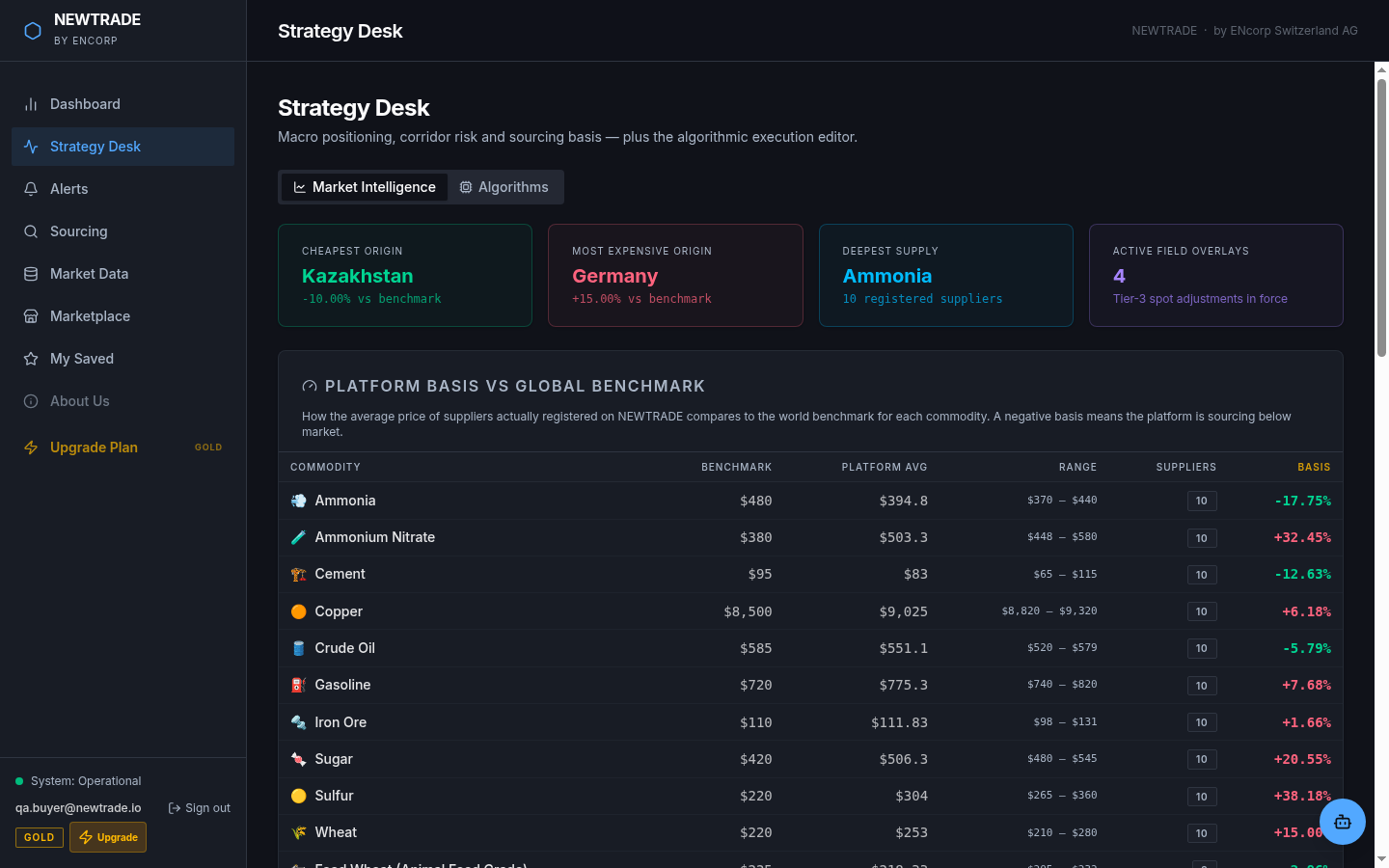Click the About Us info icon
1389x868 pixels.
(31, 401)
